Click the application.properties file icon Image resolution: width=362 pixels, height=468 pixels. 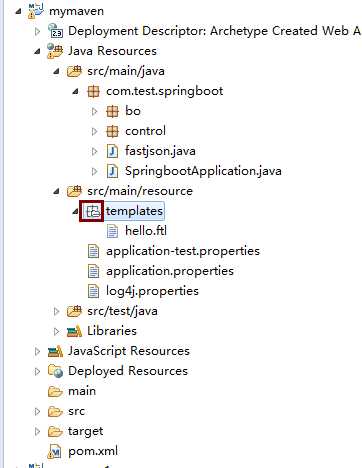click(x=93, y=271)
